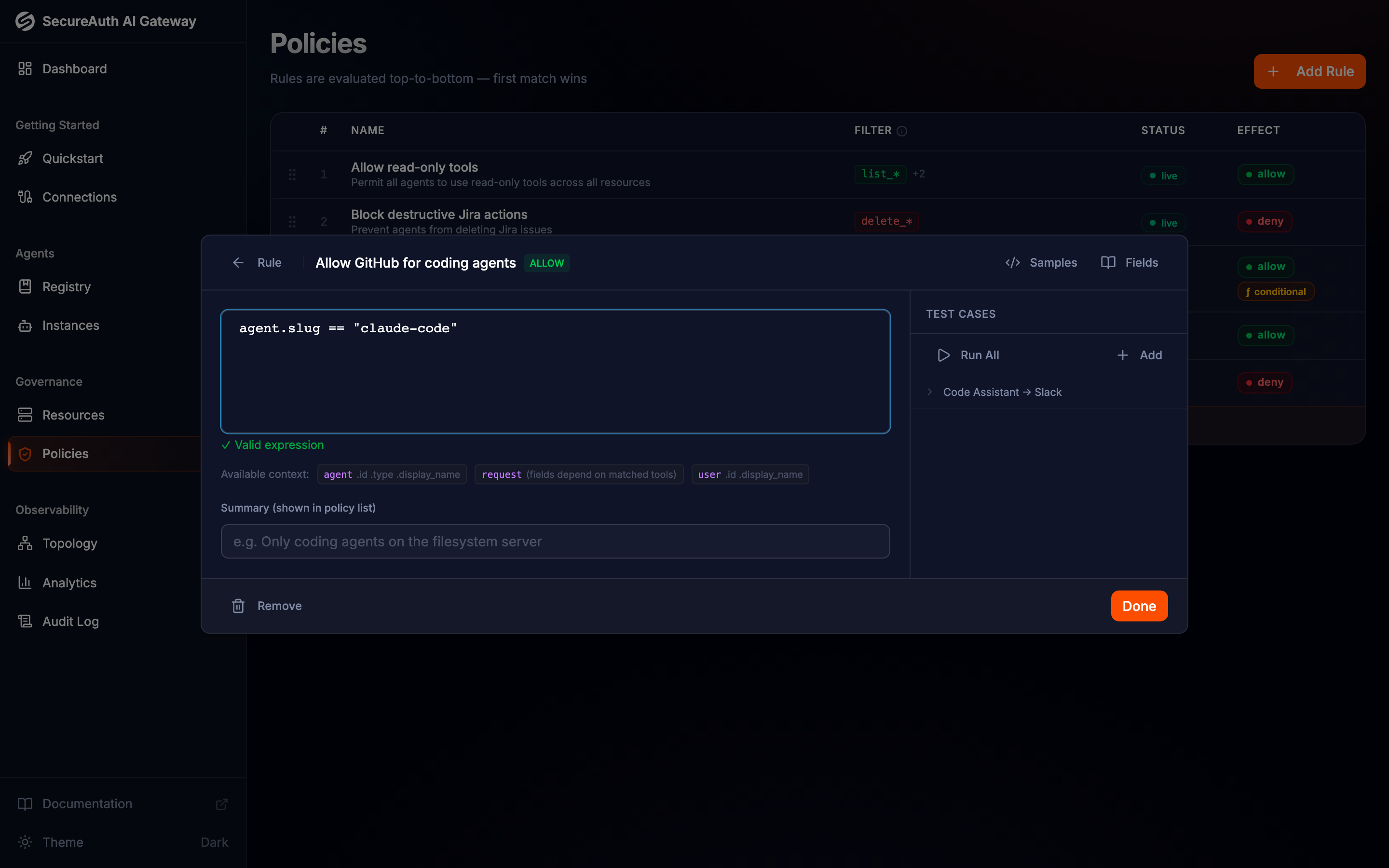Click the Policies shield icon
Viewport: 1389px width, 868px height.
[x=25, y=453]
